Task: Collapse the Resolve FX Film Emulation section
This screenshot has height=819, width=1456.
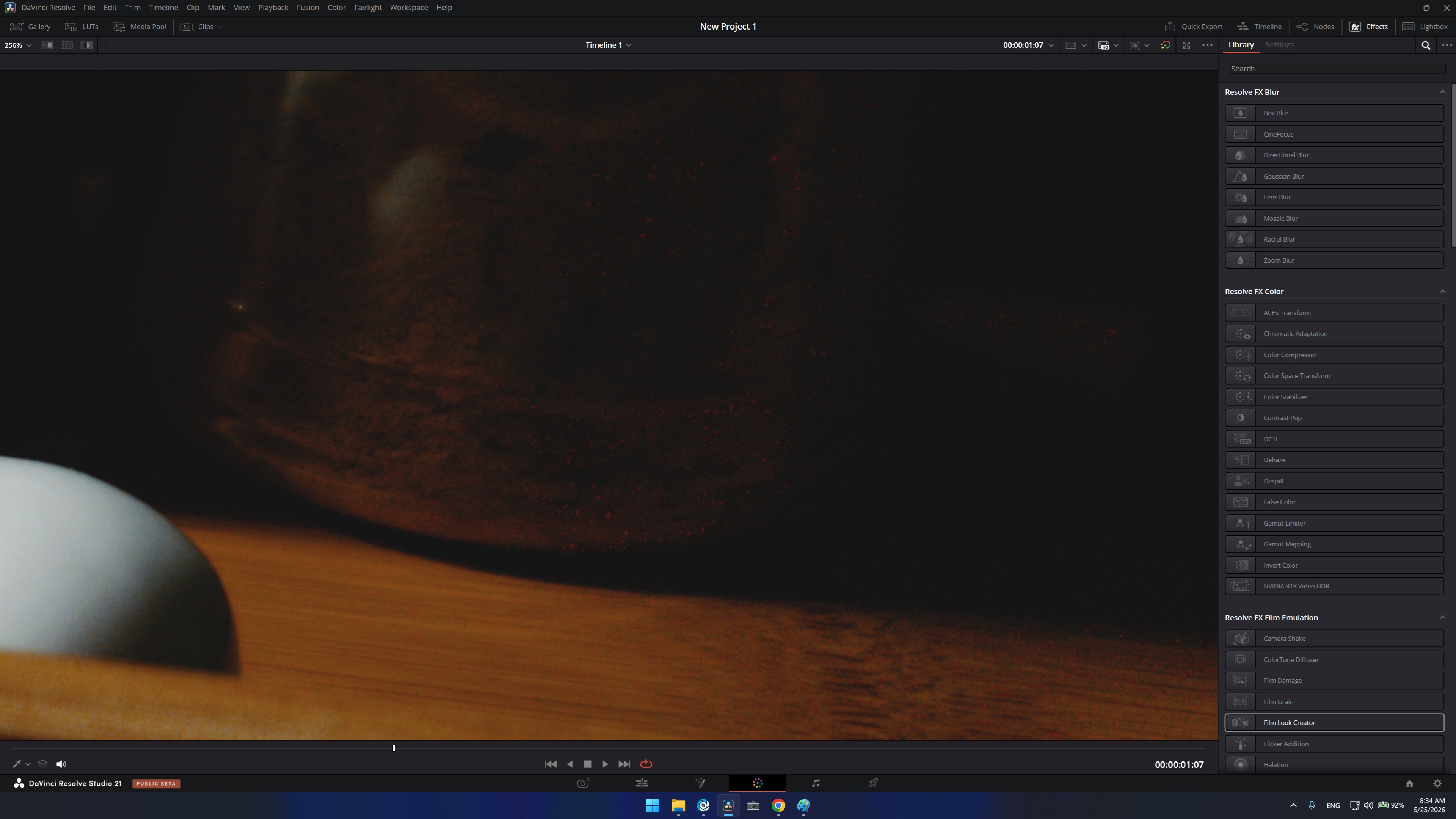Action: [x=1442, y=617]
